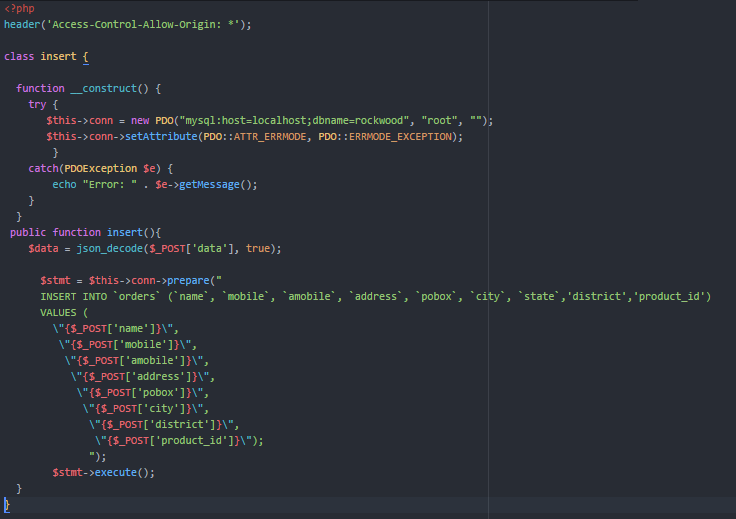The height and width of the screenshot is (519, 736).
Task: Click the 'setAttribute' method call
Action: point(161,137)
